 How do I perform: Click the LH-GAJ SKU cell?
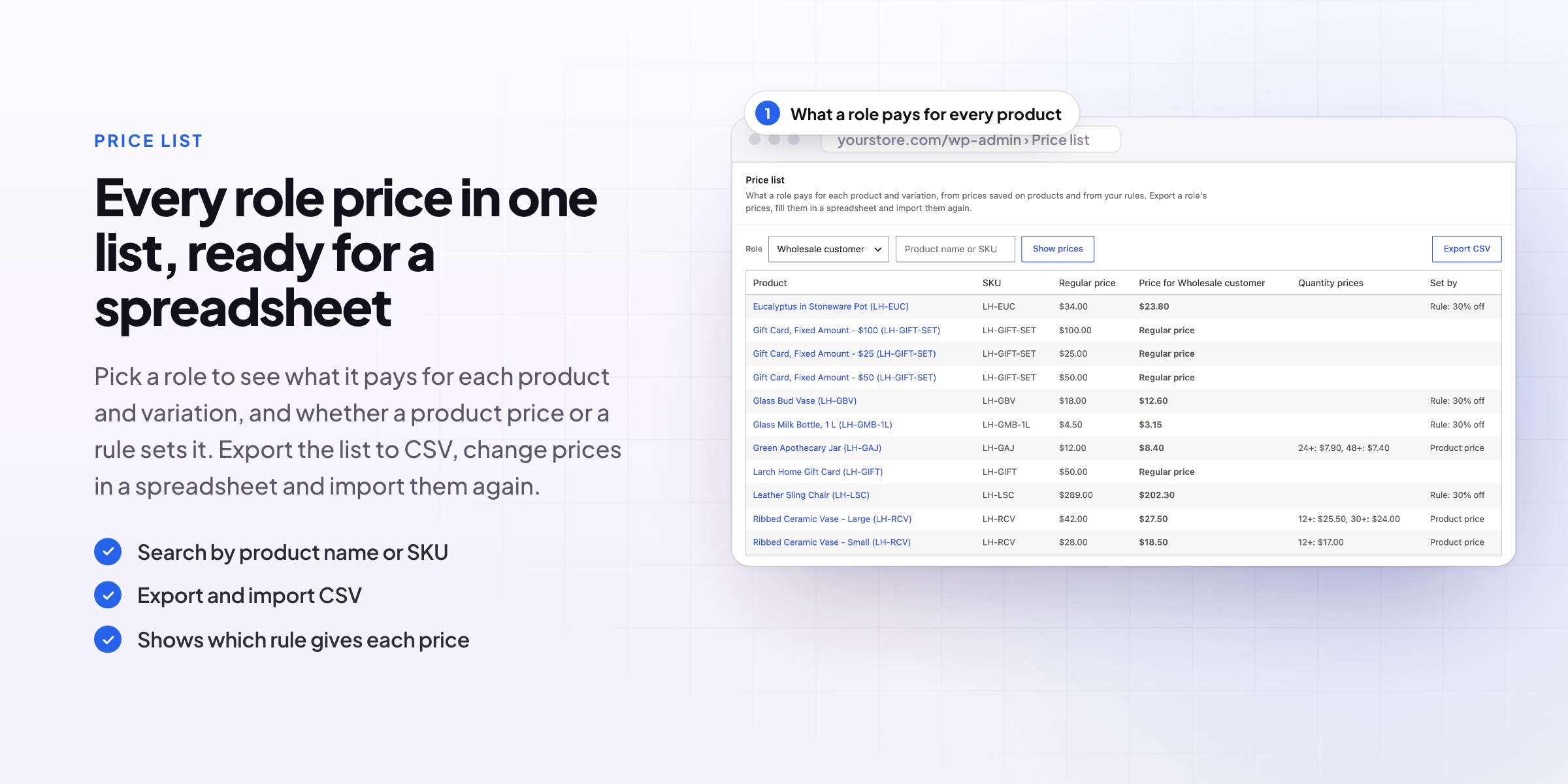[x=998, y=448]
